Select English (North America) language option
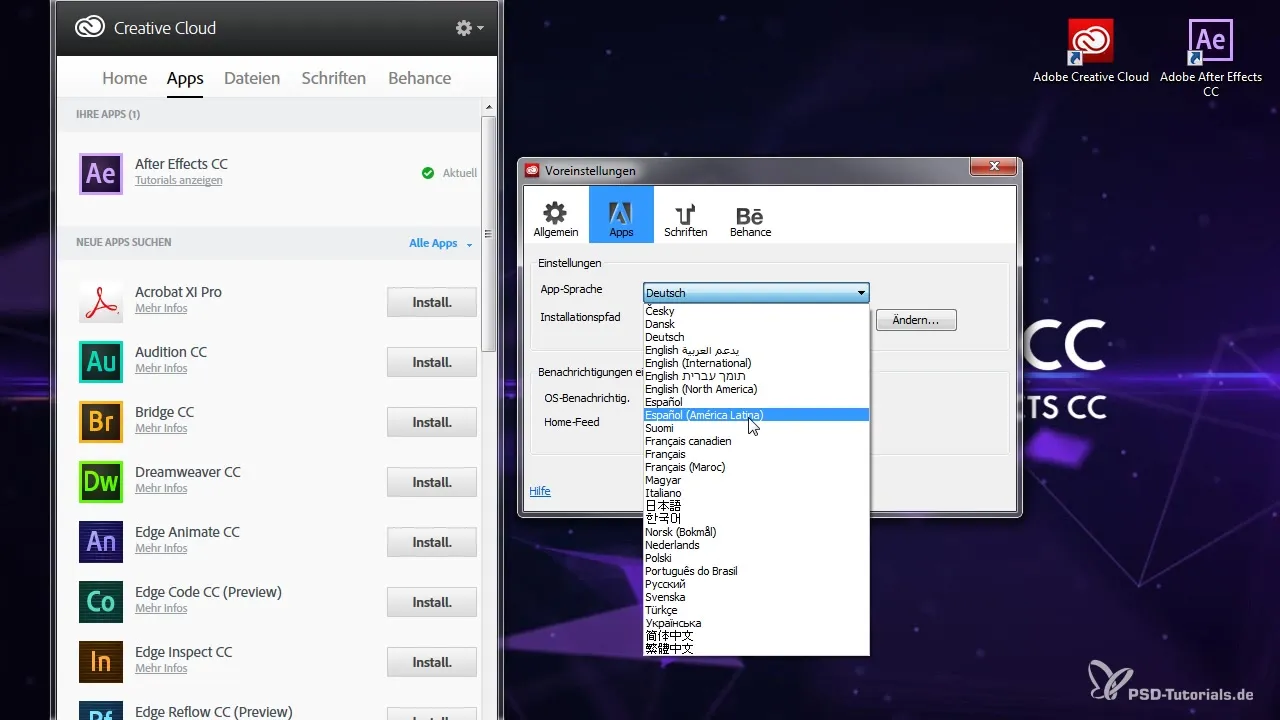Image resolution: width=1280 pixels, height=720 pixels. [x=756, y=389]
